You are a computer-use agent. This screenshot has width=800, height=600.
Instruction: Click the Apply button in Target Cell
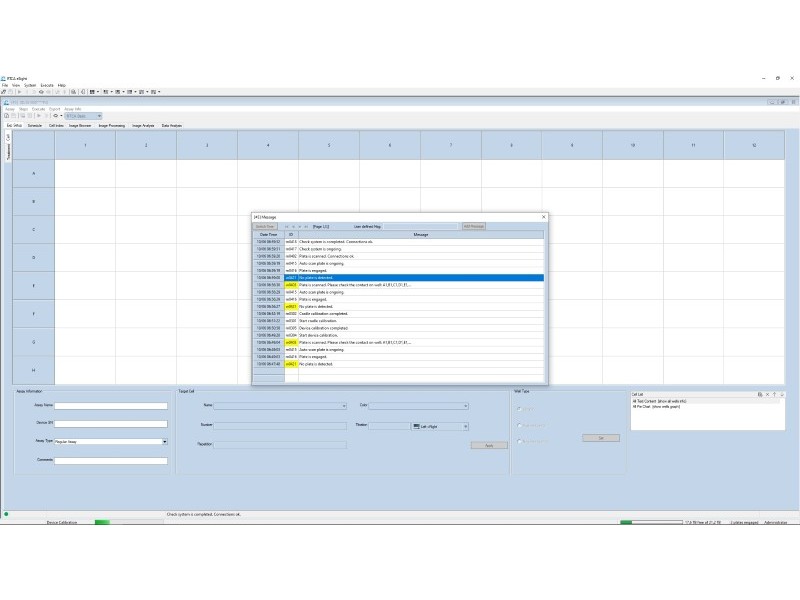[x=489, y=445]
